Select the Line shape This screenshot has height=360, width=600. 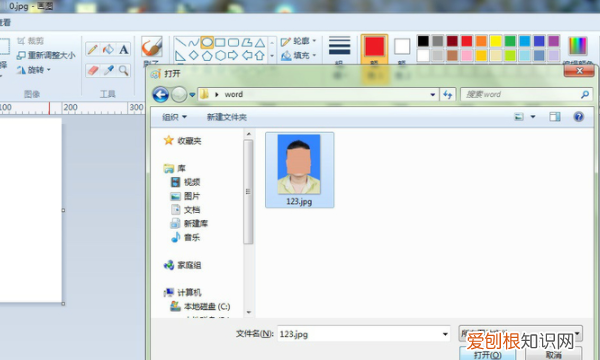[181, 42]
